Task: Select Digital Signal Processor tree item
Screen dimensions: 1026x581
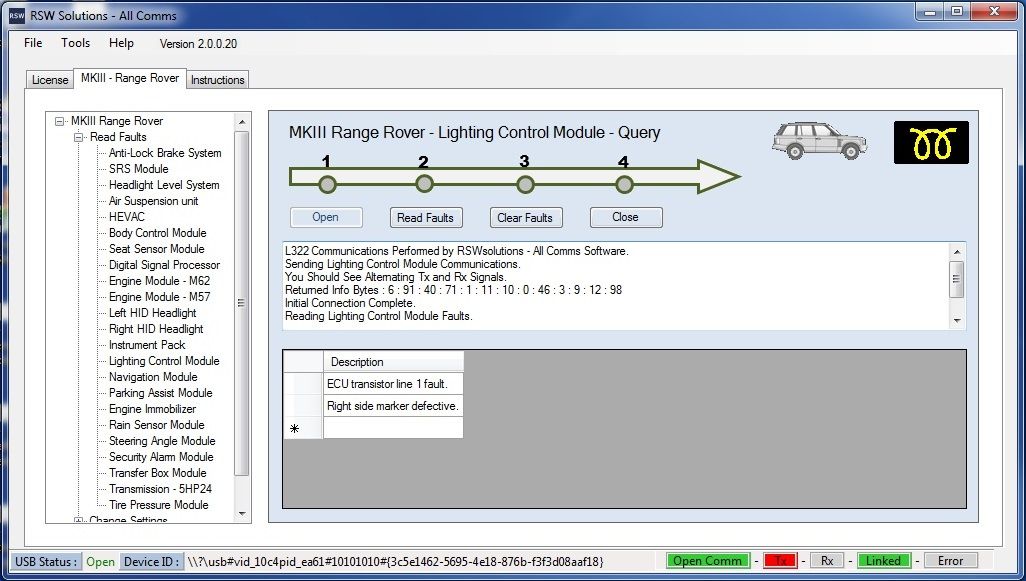Action: 164,265
